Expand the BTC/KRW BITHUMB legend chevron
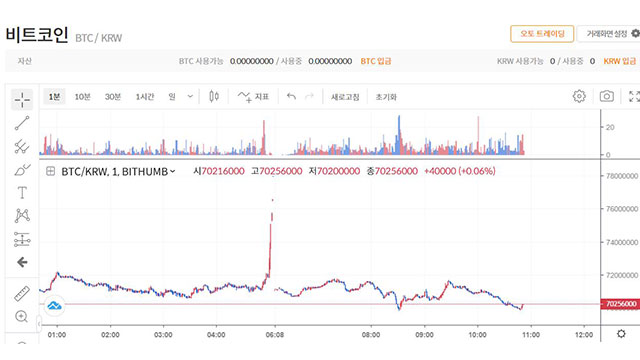 (173, 171)
